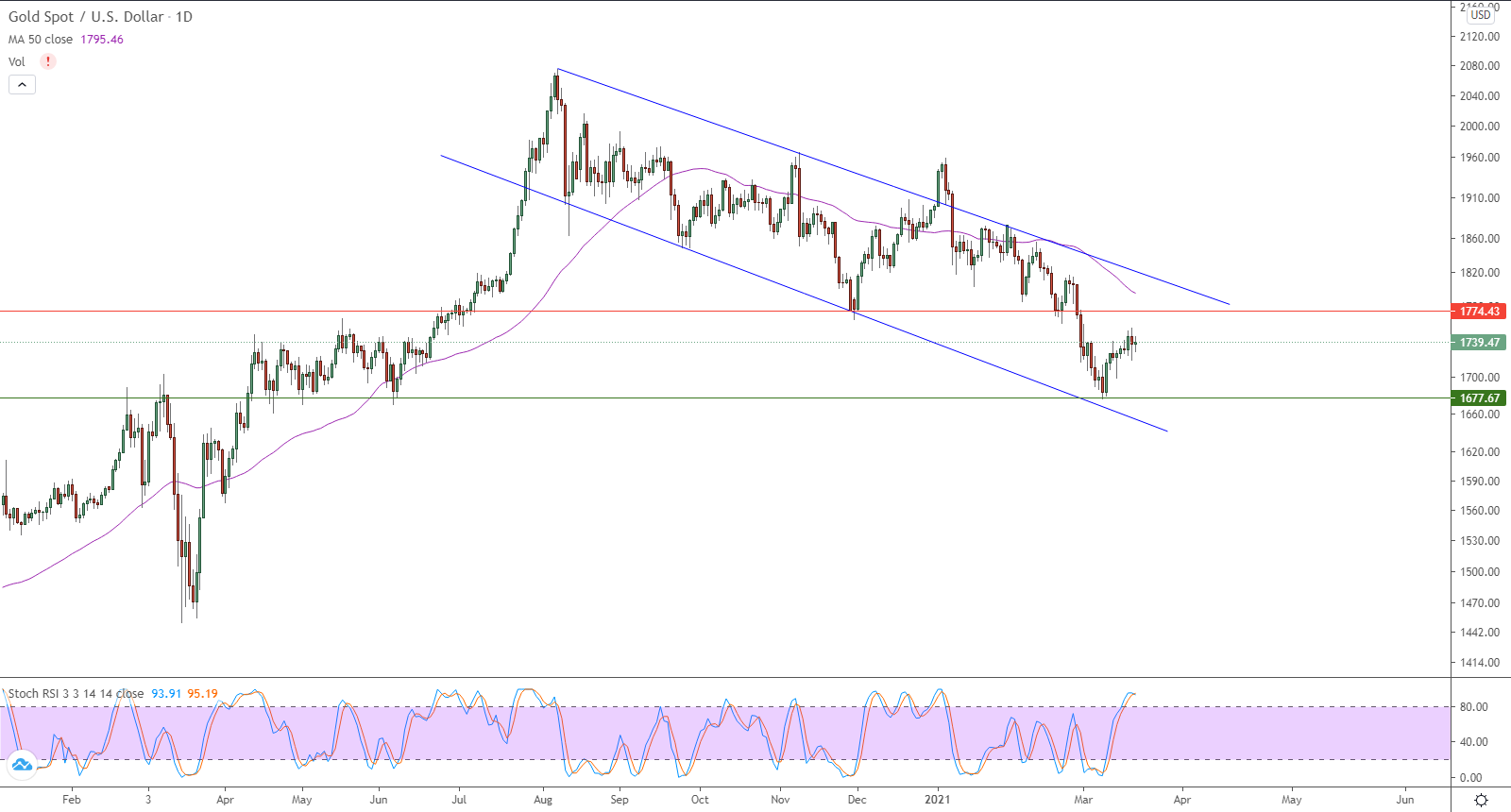
Task: Click the Jul label on time axis
Action: click(459, 800)
